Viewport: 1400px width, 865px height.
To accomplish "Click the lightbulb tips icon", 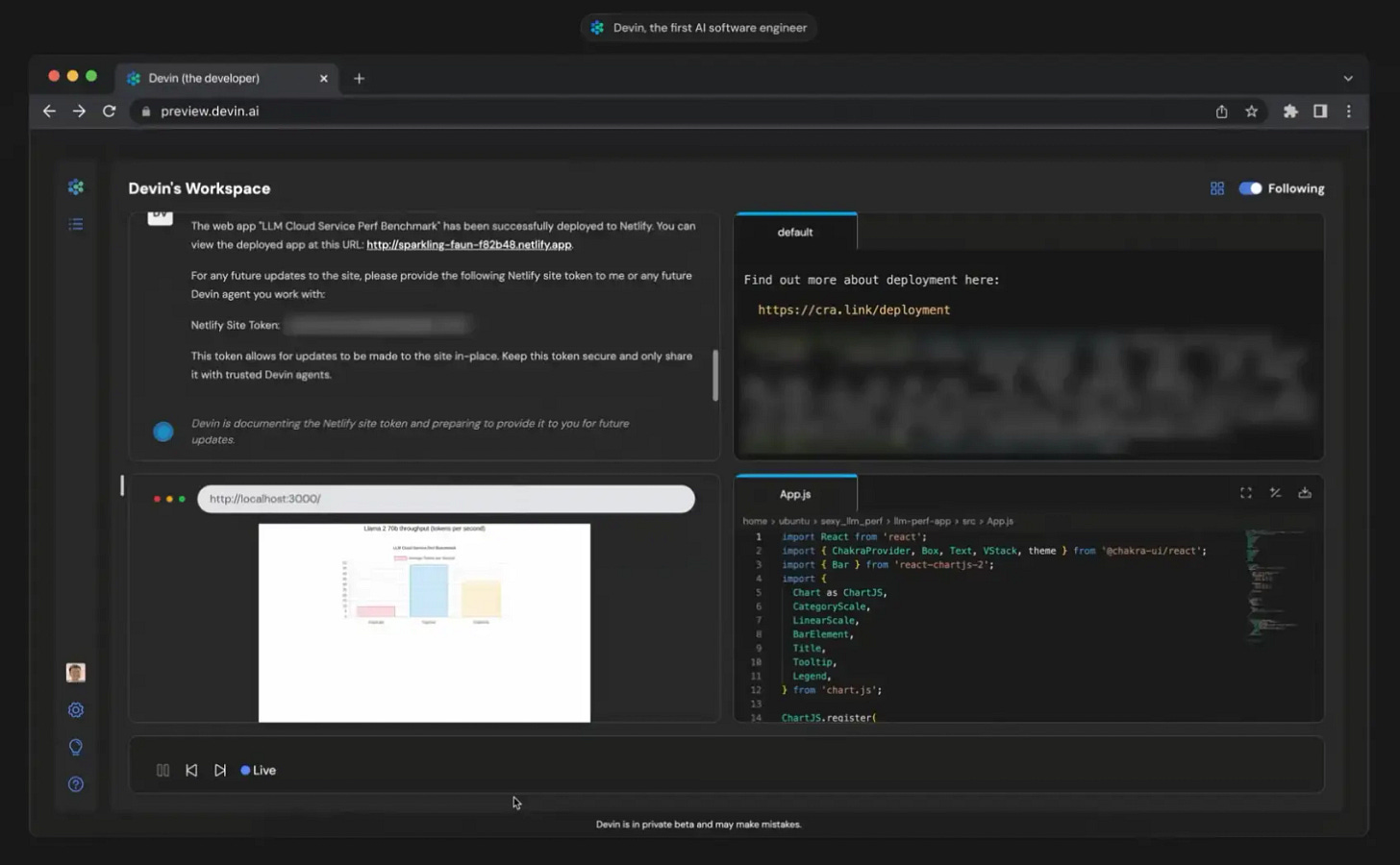I will (x=76, y=747).
